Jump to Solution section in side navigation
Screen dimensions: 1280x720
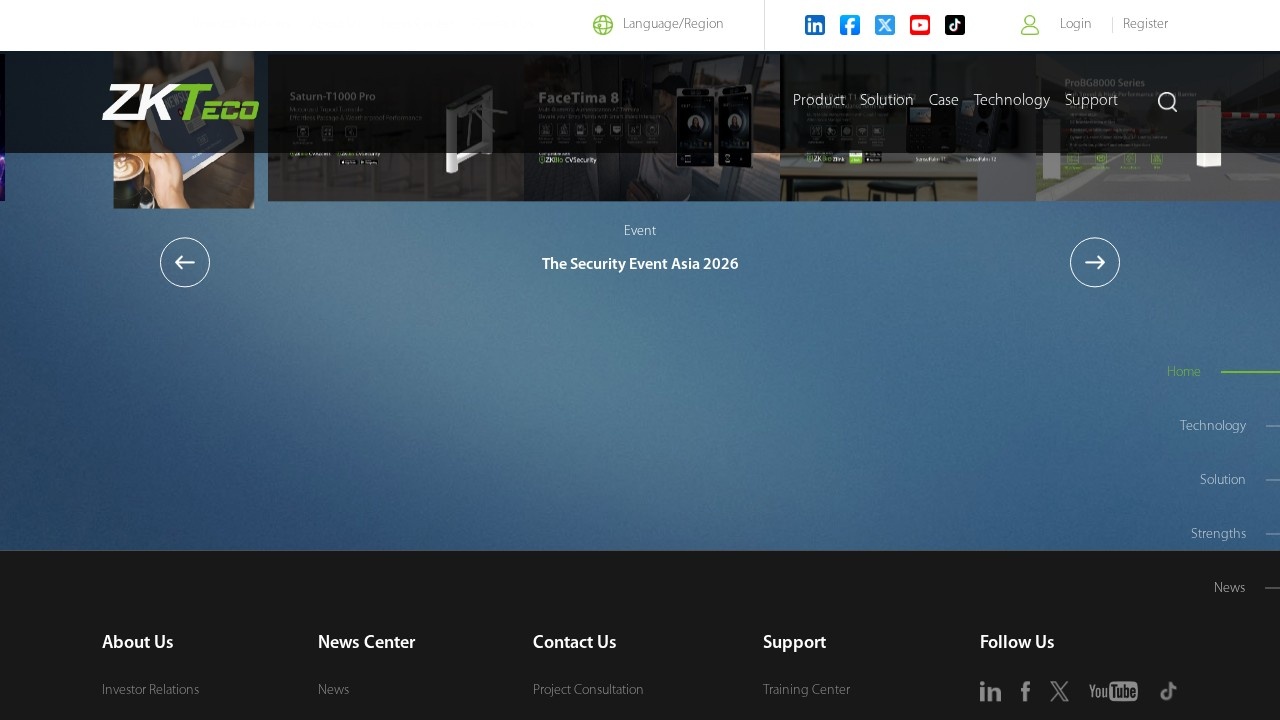[x=1223, y=480]
